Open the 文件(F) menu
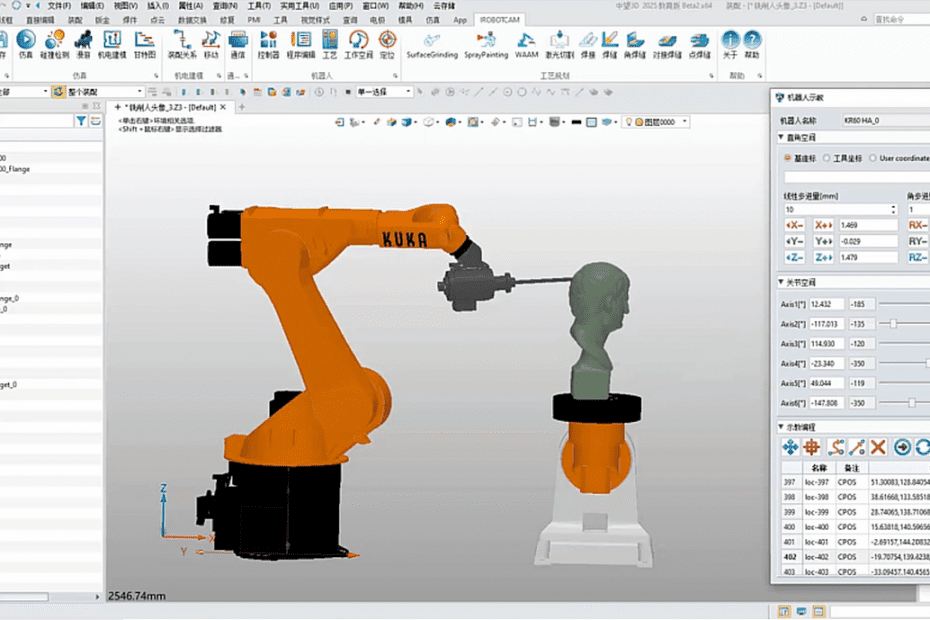 59,5
